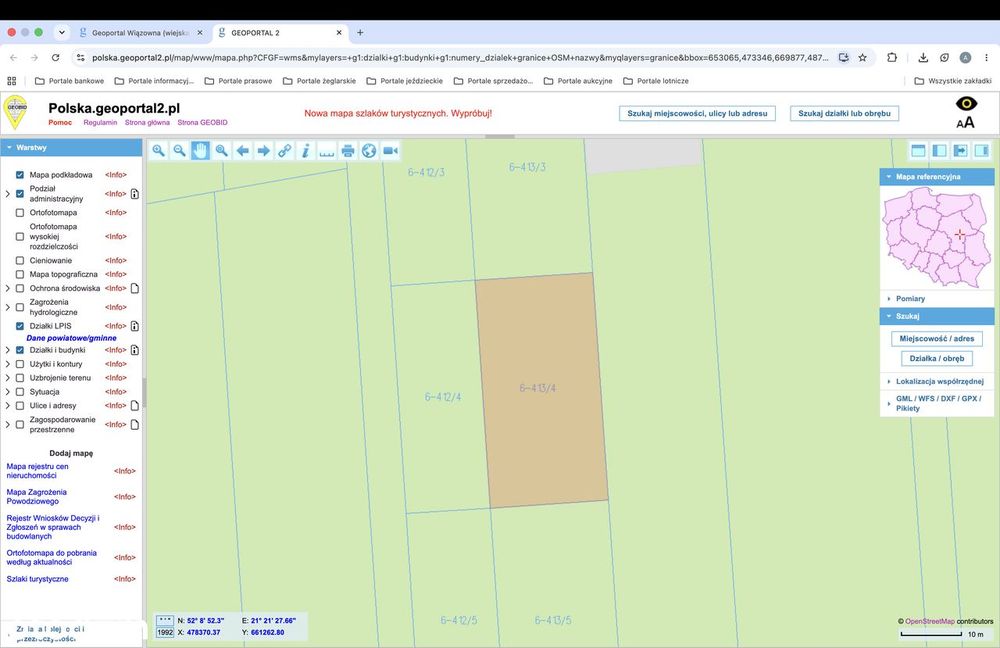Screen dimensions: 1000x648
Task: Click the eye high-contrast icon
Action: (x=966, y=103)
